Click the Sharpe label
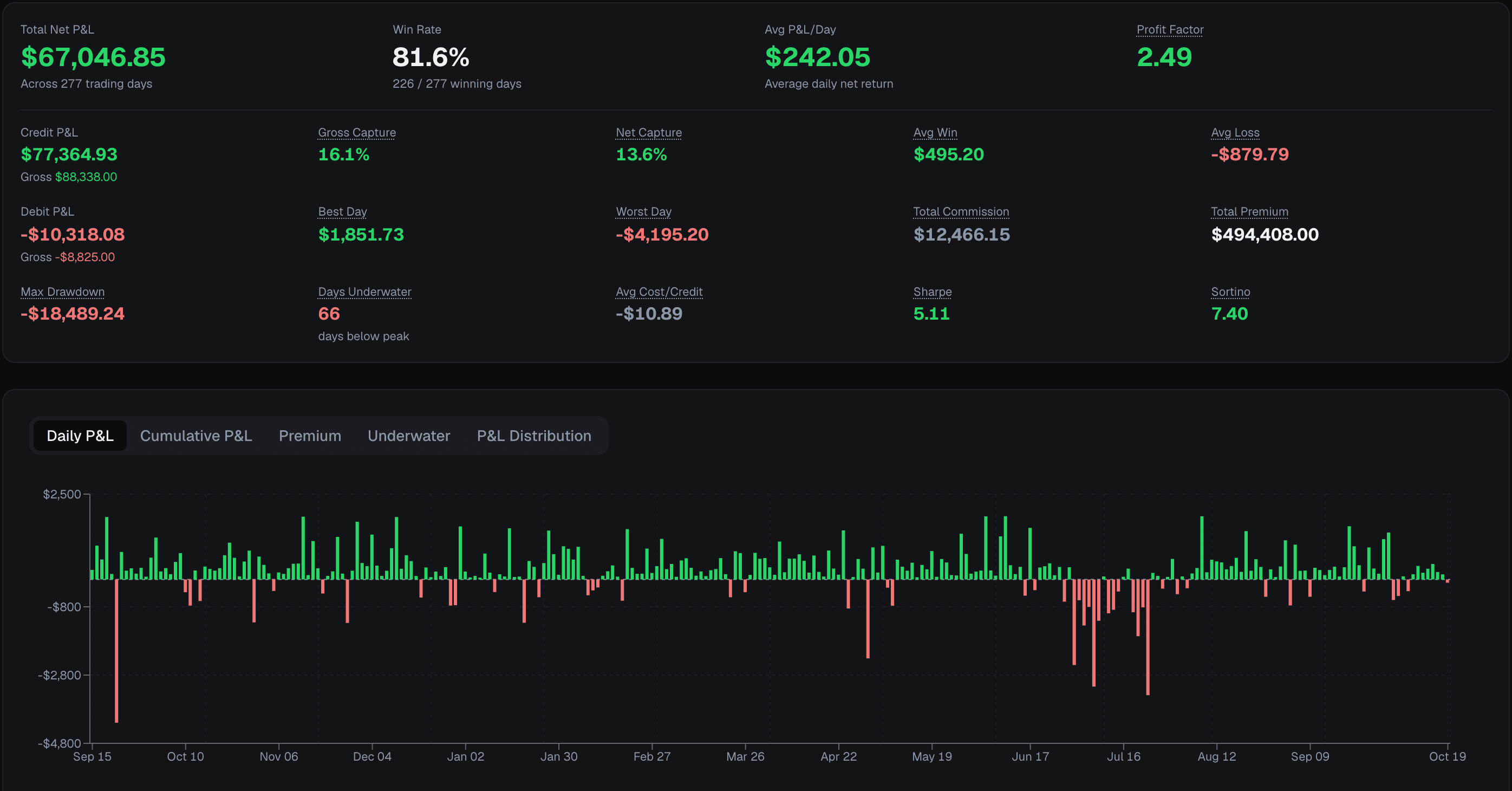 coord(932,292)
